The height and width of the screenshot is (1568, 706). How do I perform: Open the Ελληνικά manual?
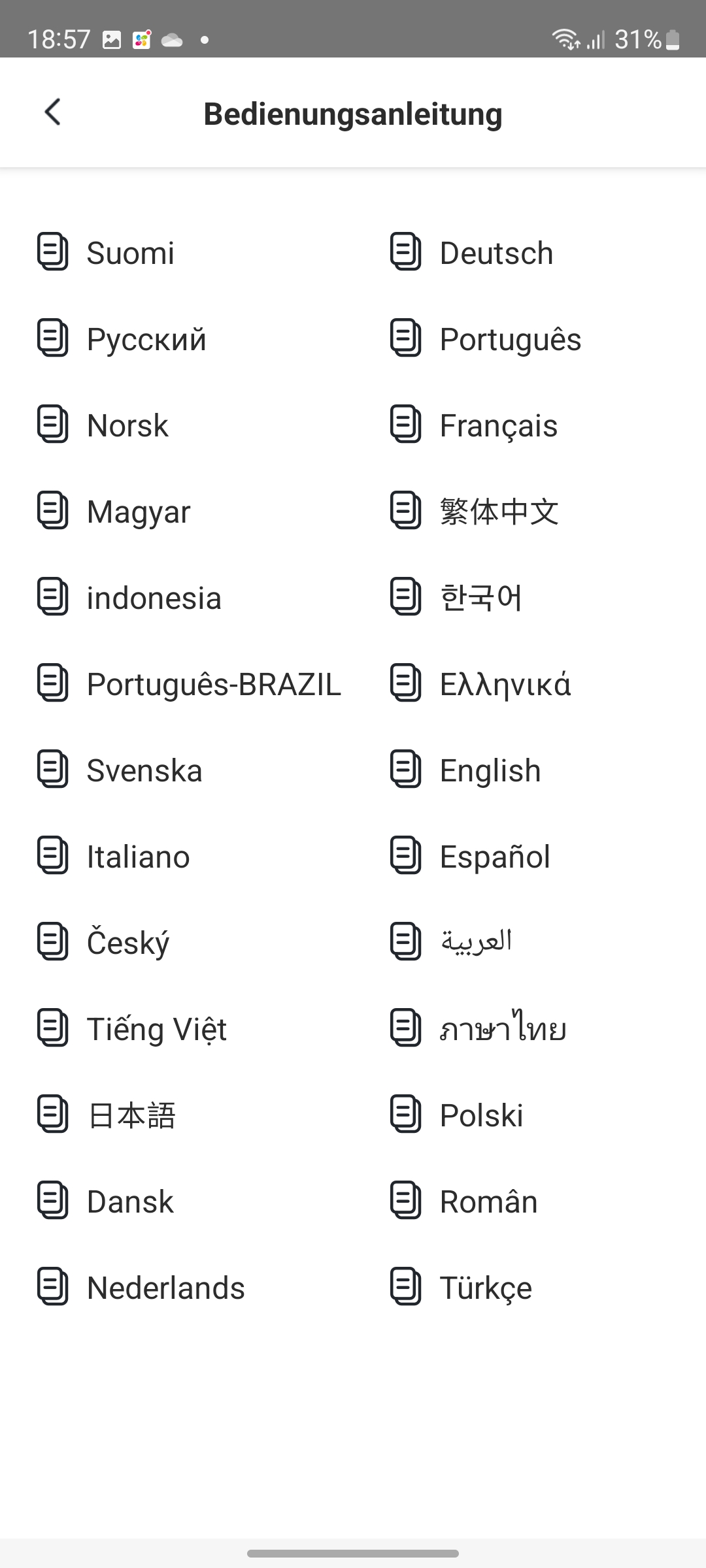(505, 684)
